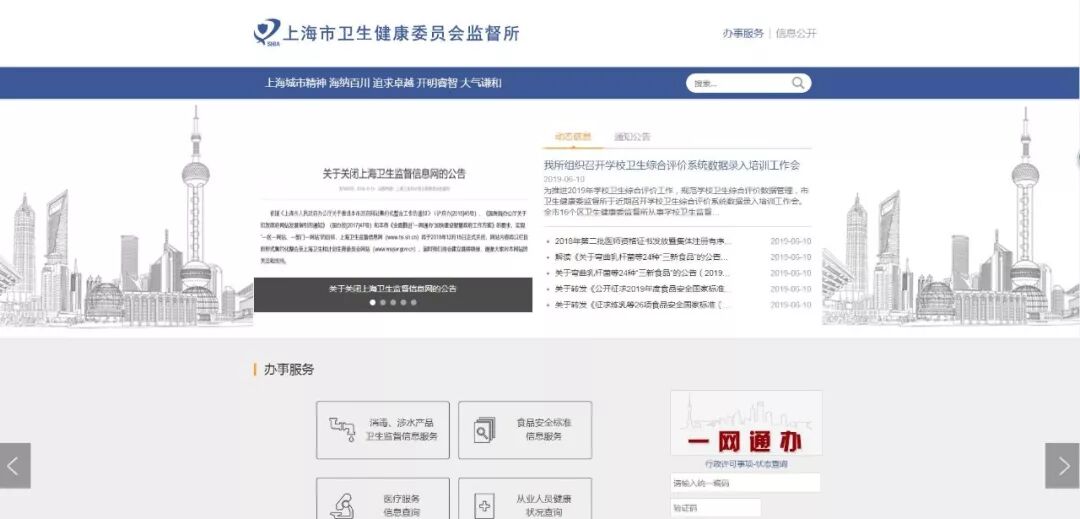Open news item 关于转发《公开征求2019年度食品安全国家标准
This screenshot has height=519, width=1080.
point(642,289)
